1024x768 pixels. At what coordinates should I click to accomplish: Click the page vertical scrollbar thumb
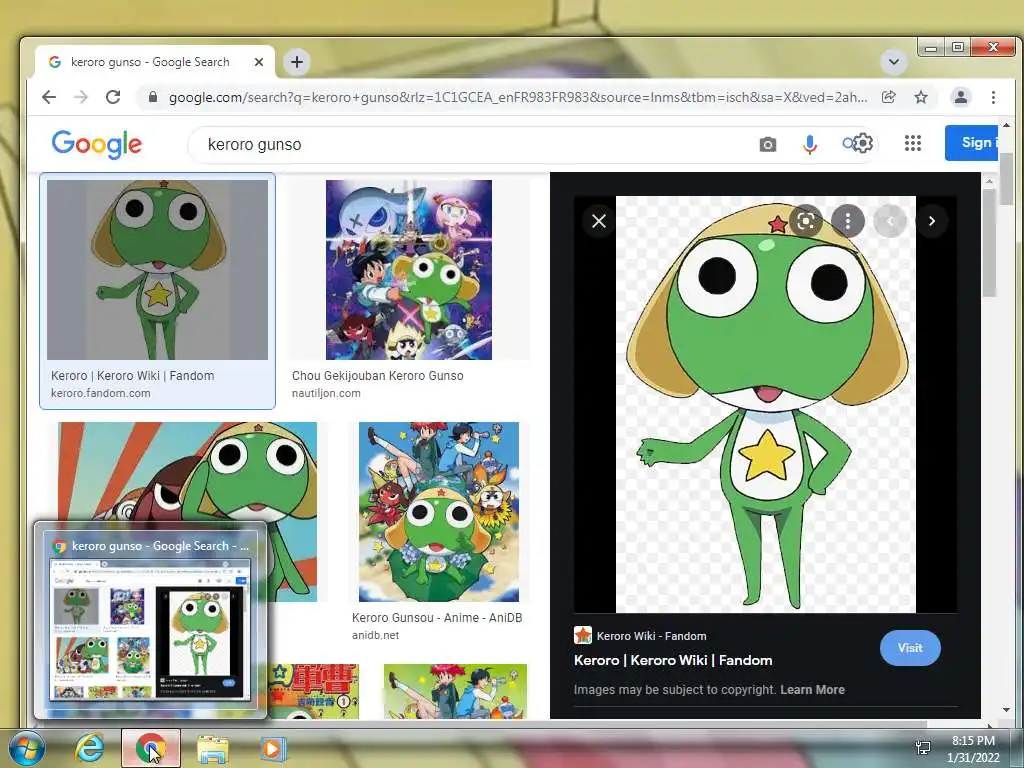[1006, 180]
